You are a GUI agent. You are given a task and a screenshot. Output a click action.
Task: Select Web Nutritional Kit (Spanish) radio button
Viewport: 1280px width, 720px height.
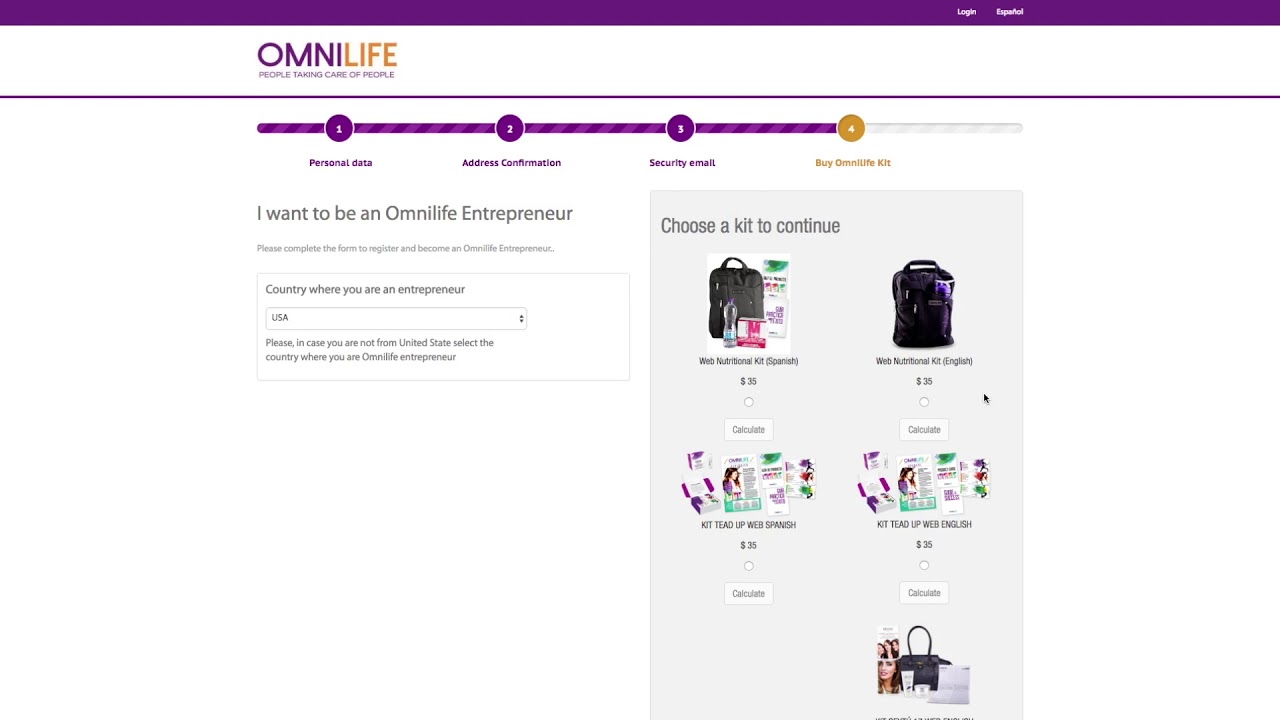point(749,402)
